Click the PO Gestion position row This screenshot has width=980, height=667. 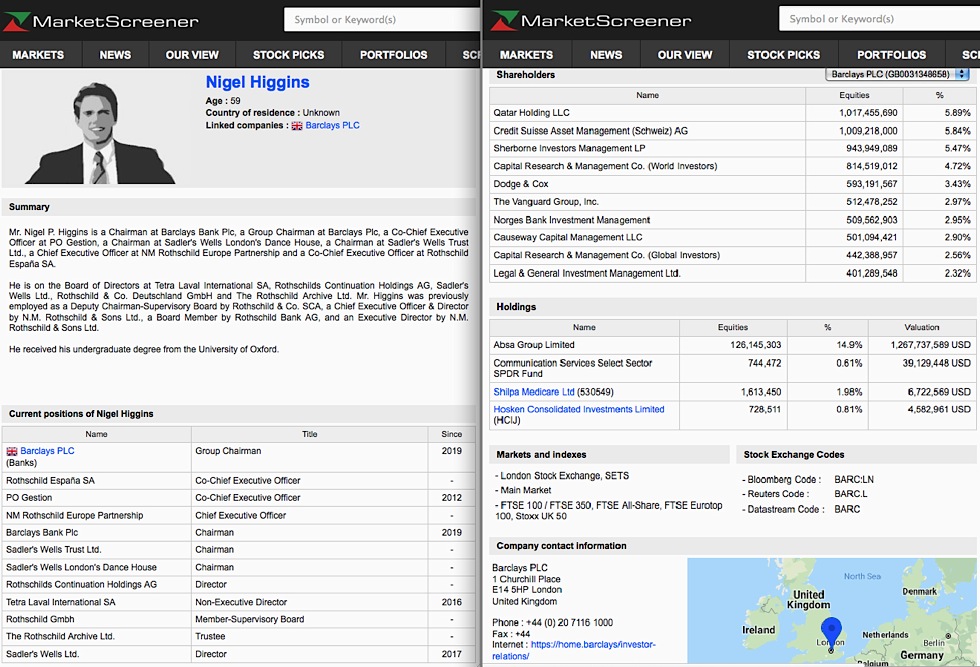239,498
